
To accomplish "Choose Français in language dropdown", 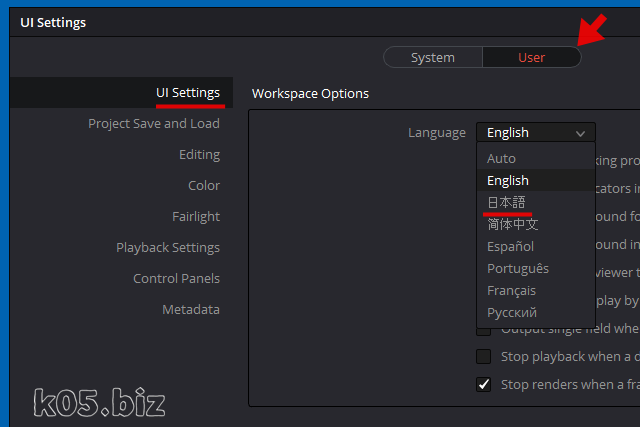I will [511, 291].
